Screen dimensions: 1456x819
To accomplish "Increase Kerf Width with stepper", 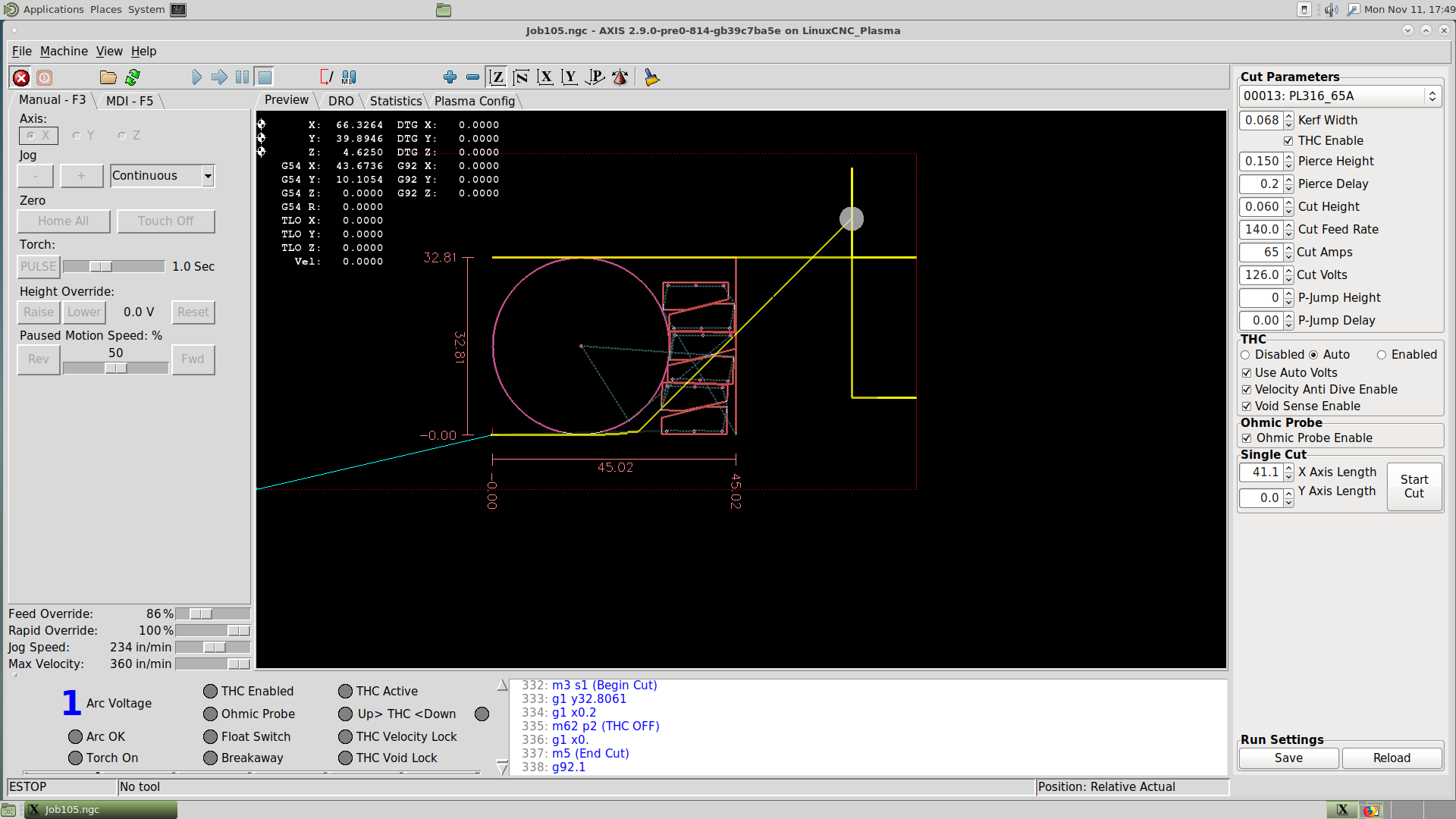I will pos(1288,116).
